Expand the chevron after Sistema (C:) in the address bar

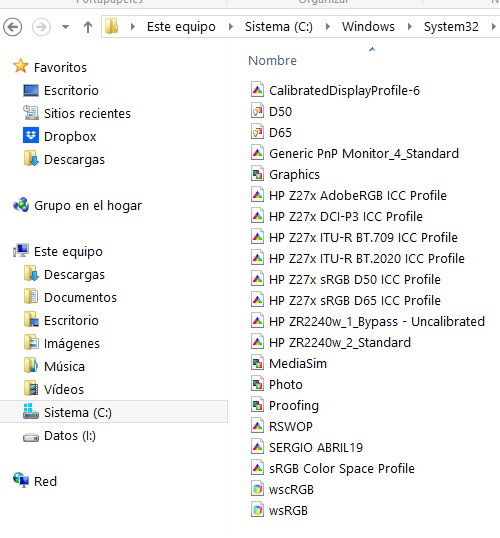pyautogui.click(x=327, y=26)
